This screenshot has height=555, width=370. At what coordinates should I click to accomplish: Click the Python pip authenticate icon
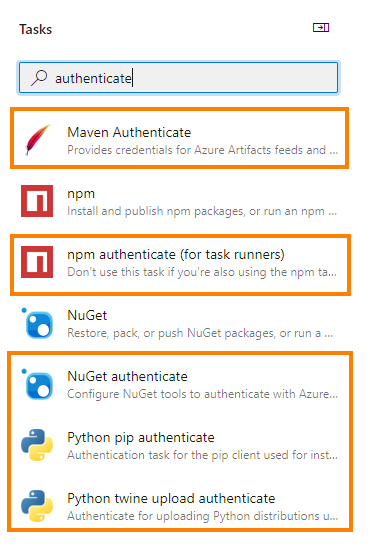pos(37,445)
